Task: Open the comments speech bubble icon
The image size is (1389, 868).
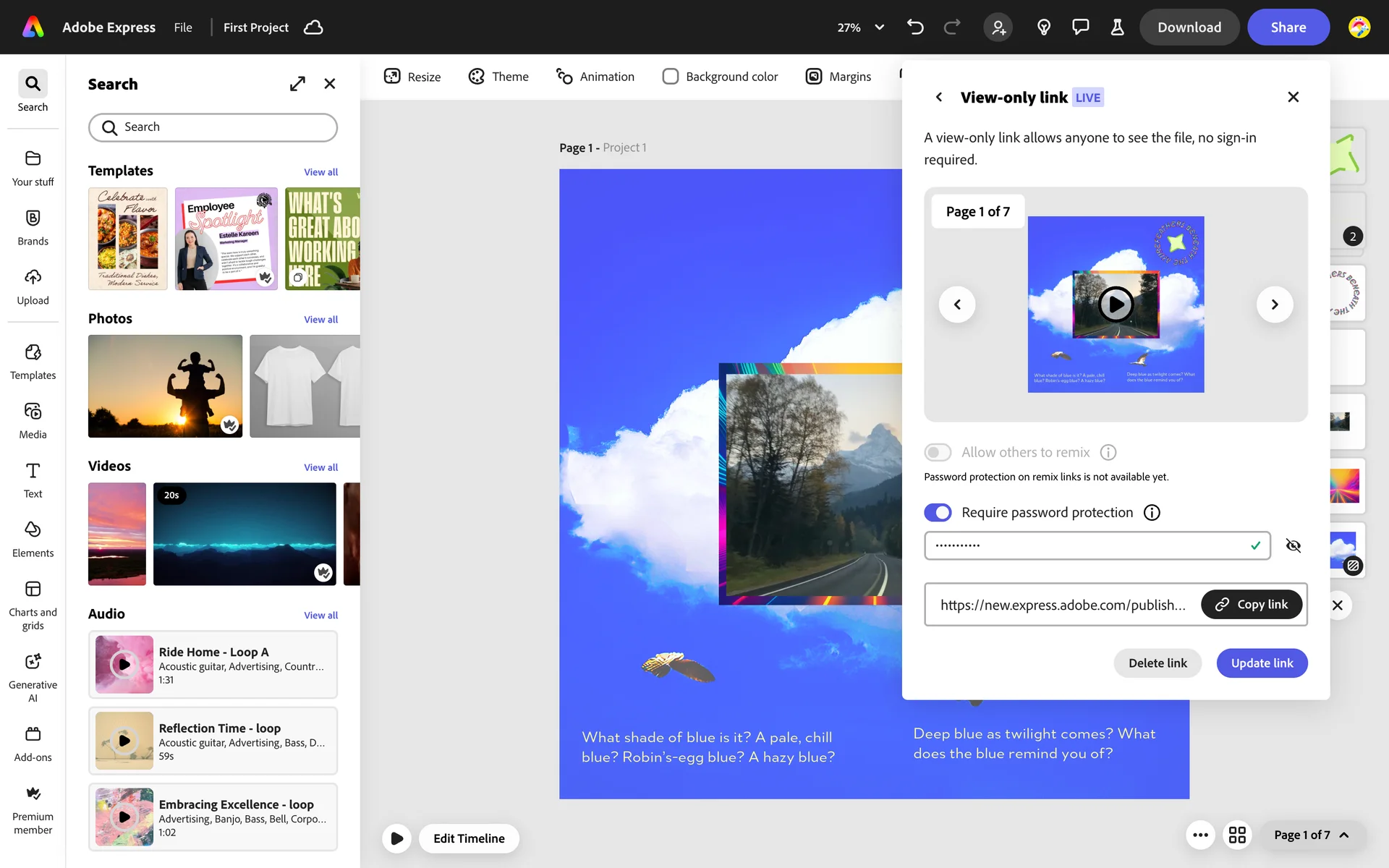Action: [1080, 27]
